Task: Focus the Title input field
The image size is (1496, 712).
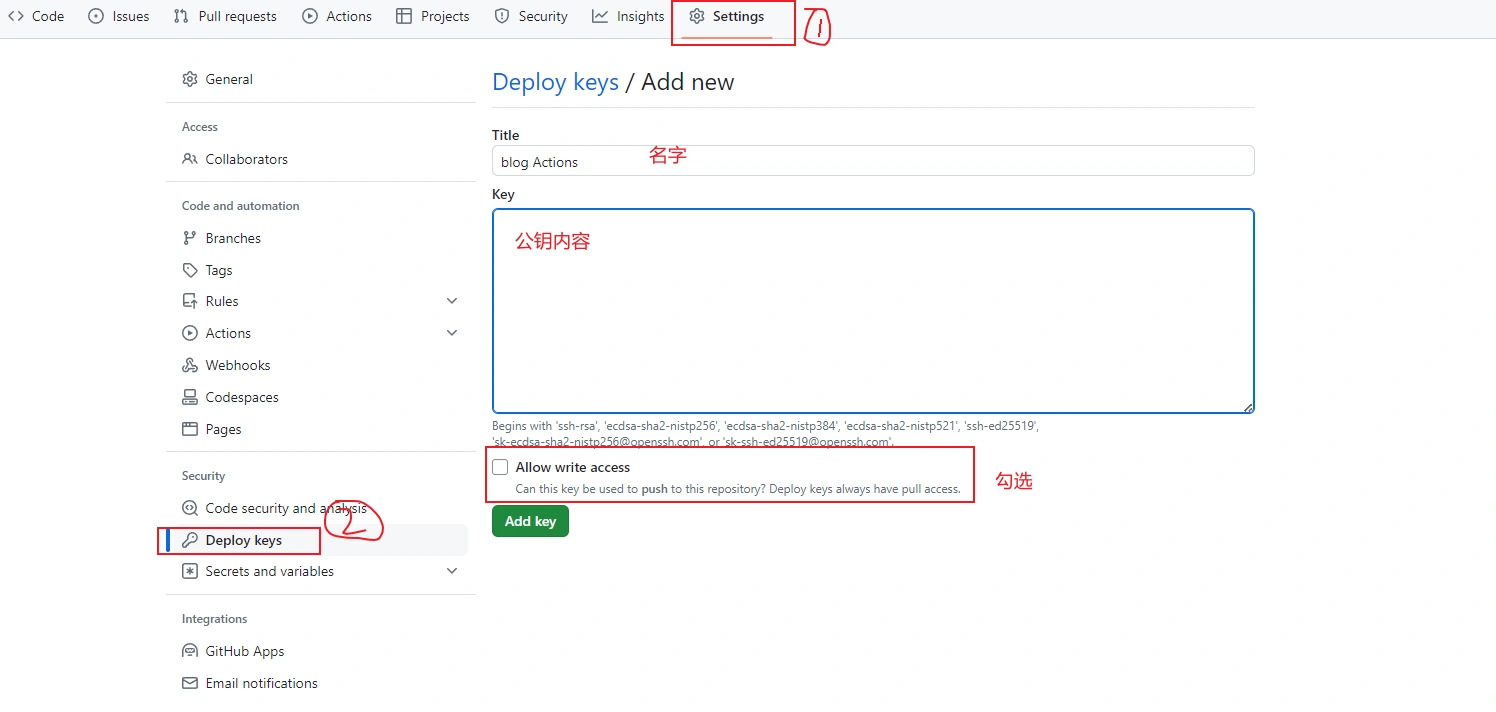Action: [x=873, y=161]
